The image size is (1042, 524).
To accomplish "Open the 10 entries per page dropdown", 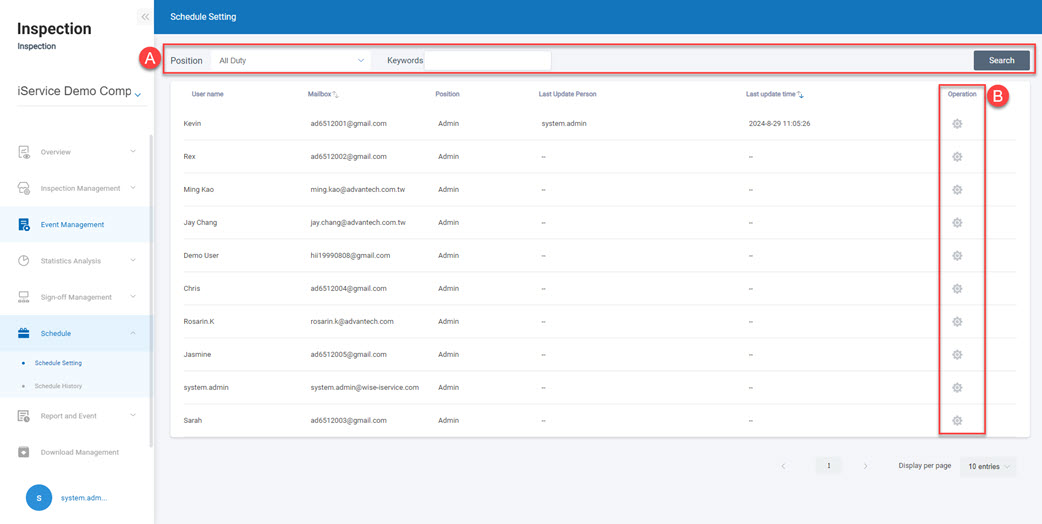I will 989,467.
